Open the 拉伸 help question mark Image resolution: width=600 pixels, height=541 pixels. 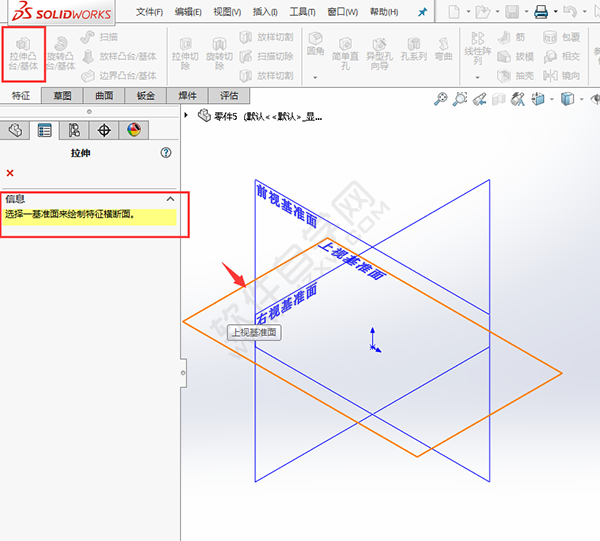pos(166,153)
